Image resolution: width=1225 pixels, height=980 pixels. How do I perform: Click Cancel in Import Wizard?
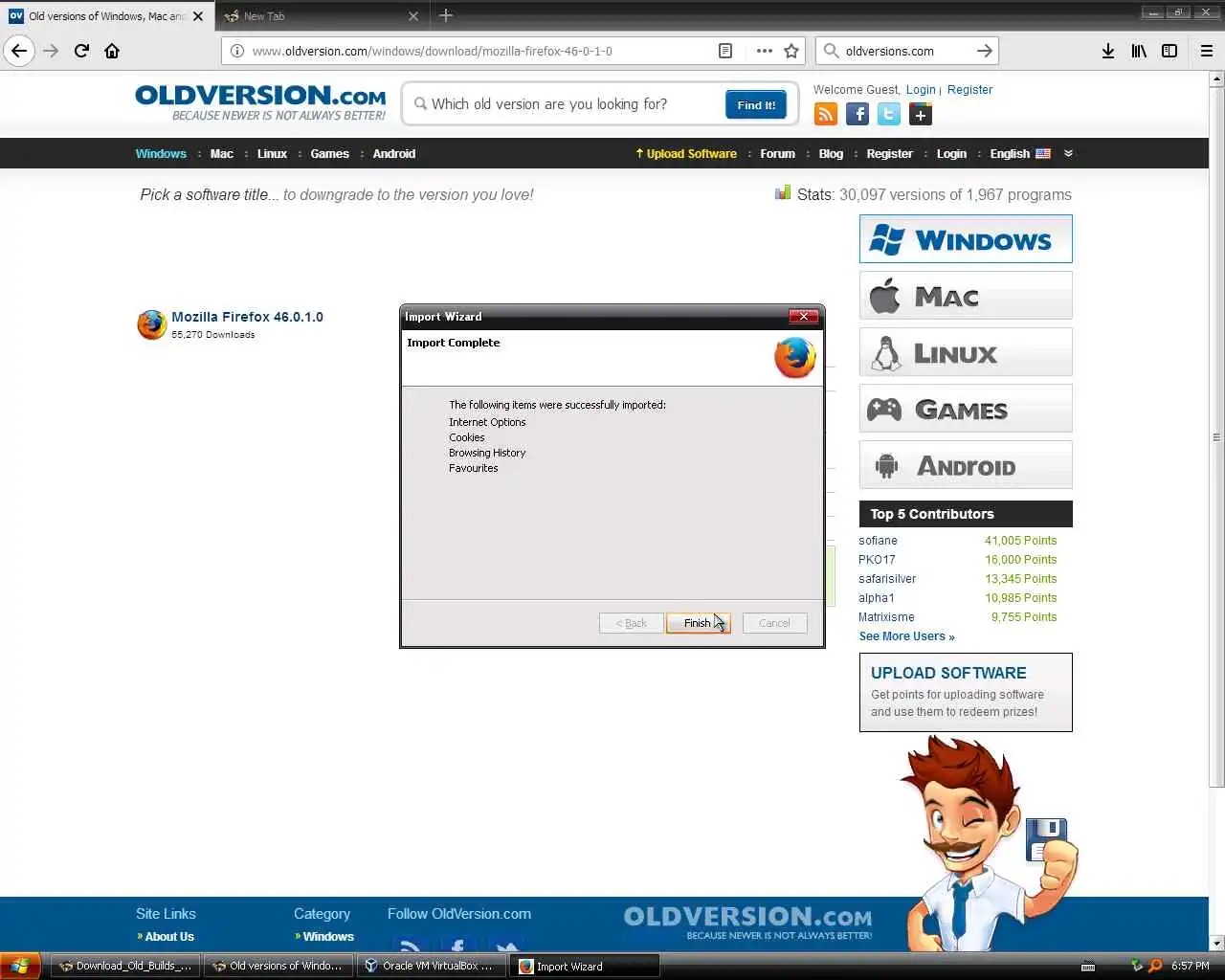[774, 623]
